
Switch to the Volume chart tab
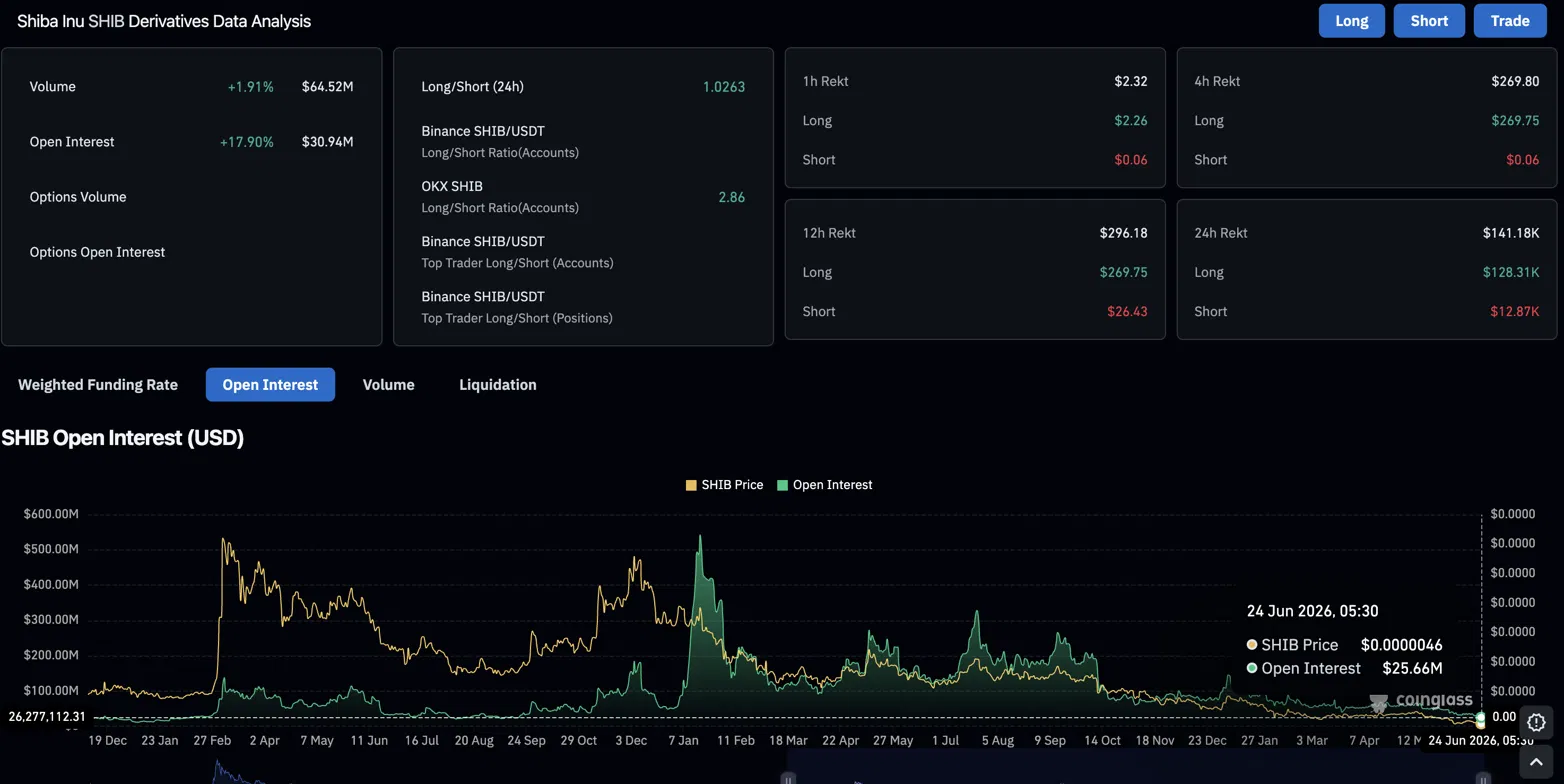pyautogui.click(x=388, y=385)
